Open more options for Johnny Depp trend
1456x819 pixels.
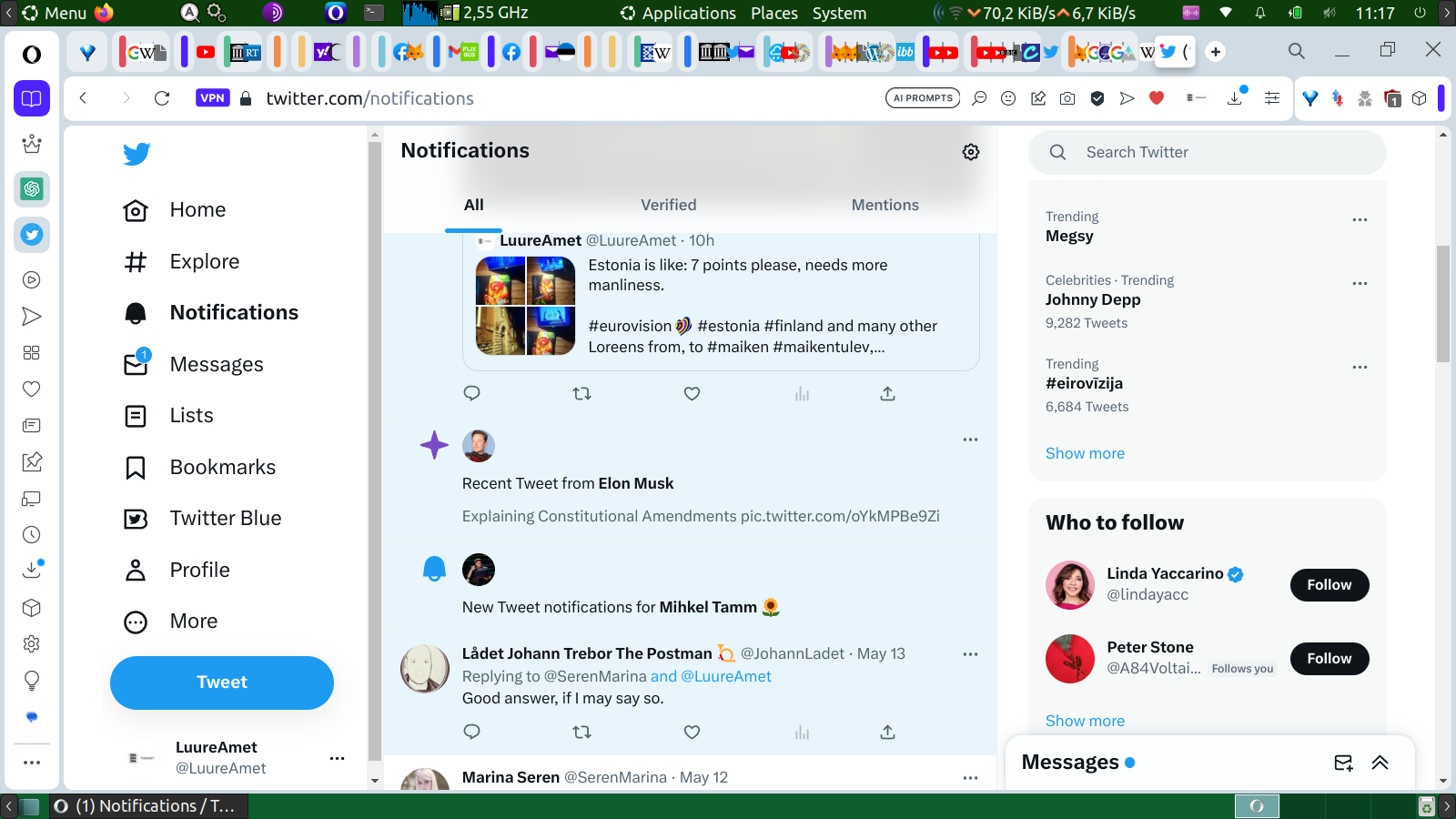tap(1360, 283)
